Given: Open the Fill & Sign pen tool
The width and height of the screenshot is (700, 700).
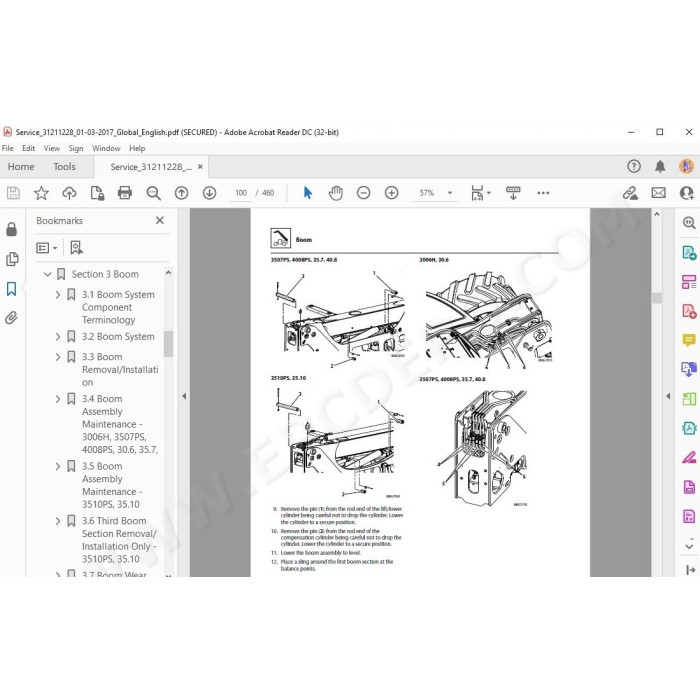Looking at the screenshot, I should pos(689,457).
